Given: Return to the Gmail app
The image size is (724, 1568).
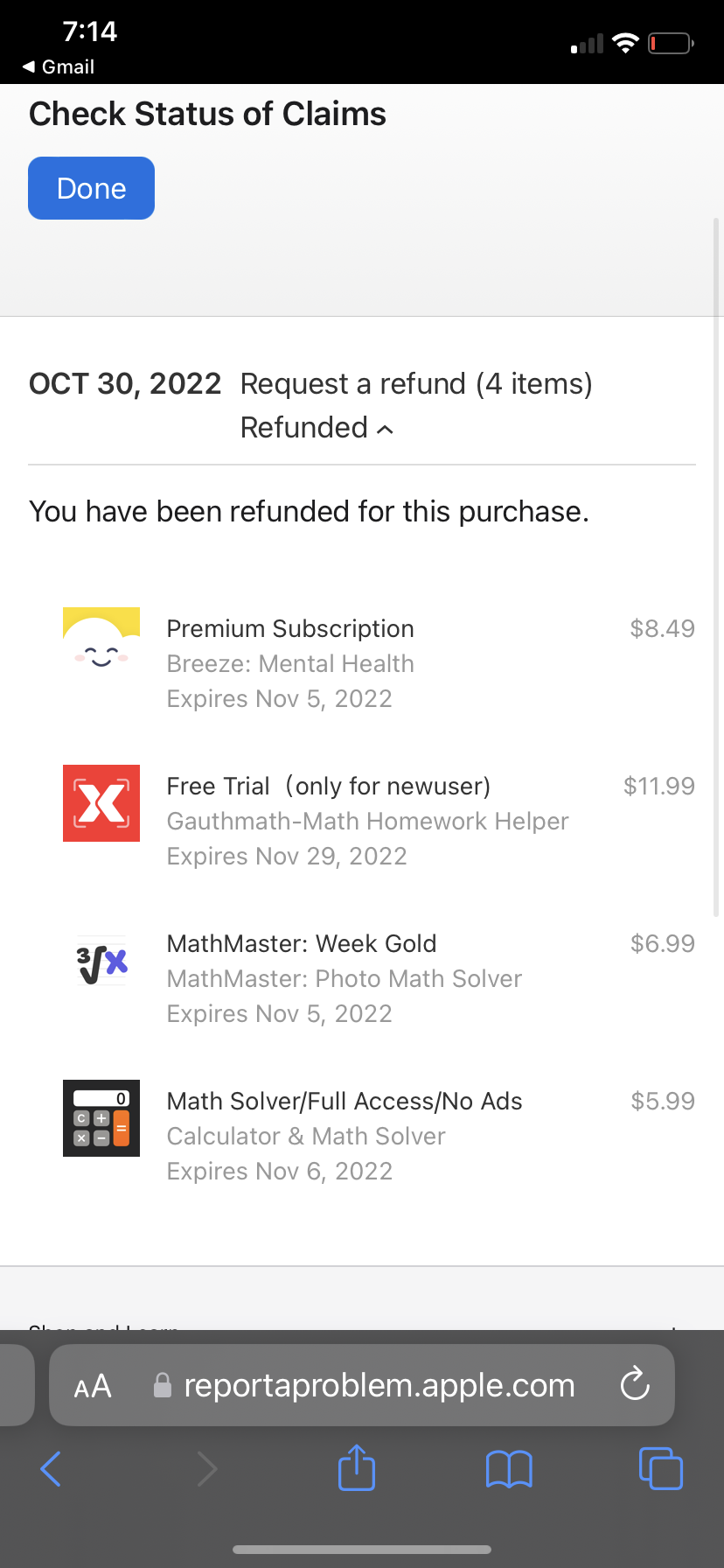Looking at the screenshot, I should click(59, 66).
